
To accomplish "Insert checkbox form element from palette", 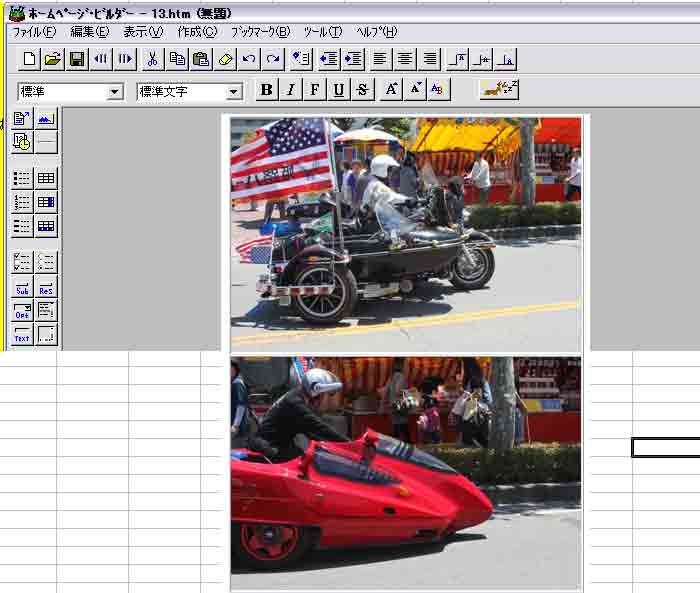I will [22, 262].
